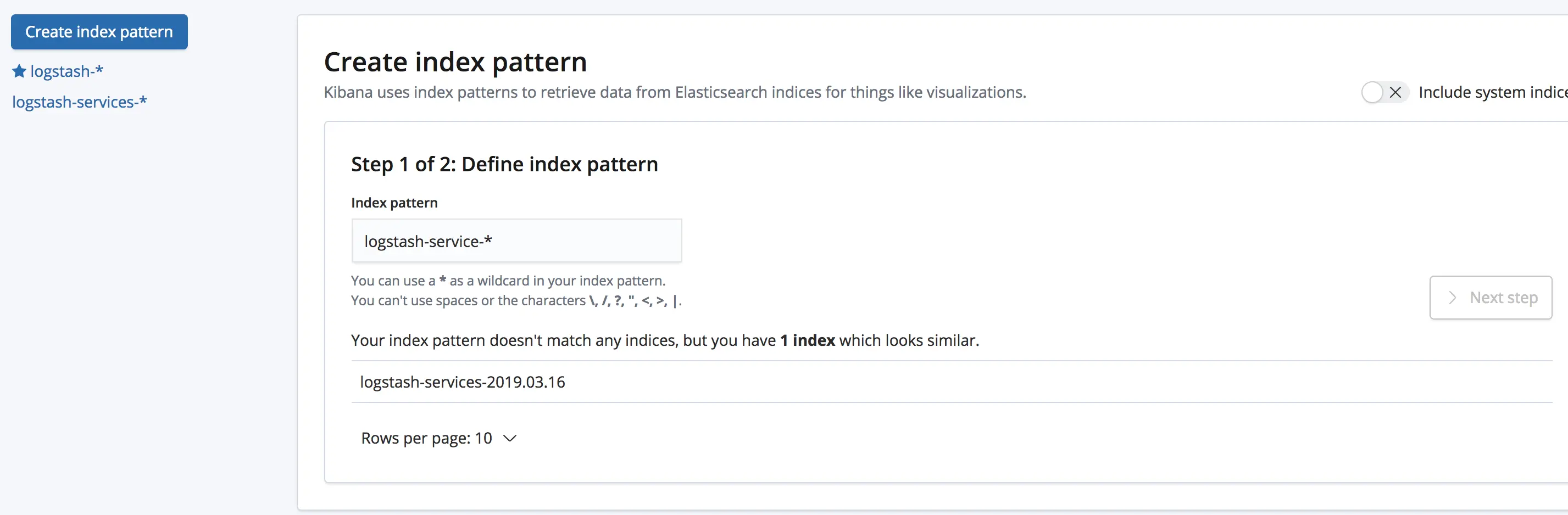The height and width of the screenshot is (515, 1568).
Task: Click the down chevron after Rows per page
Action: (510, 438)
